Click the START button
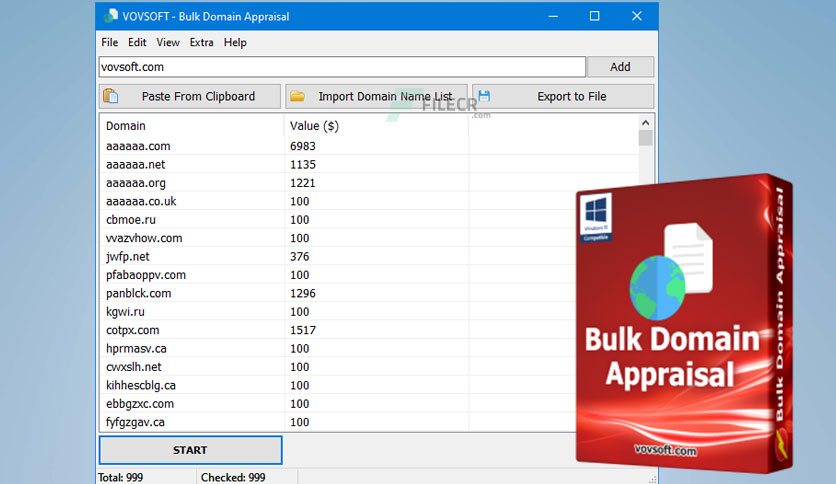The image size is (836, 484). [190, 450]
